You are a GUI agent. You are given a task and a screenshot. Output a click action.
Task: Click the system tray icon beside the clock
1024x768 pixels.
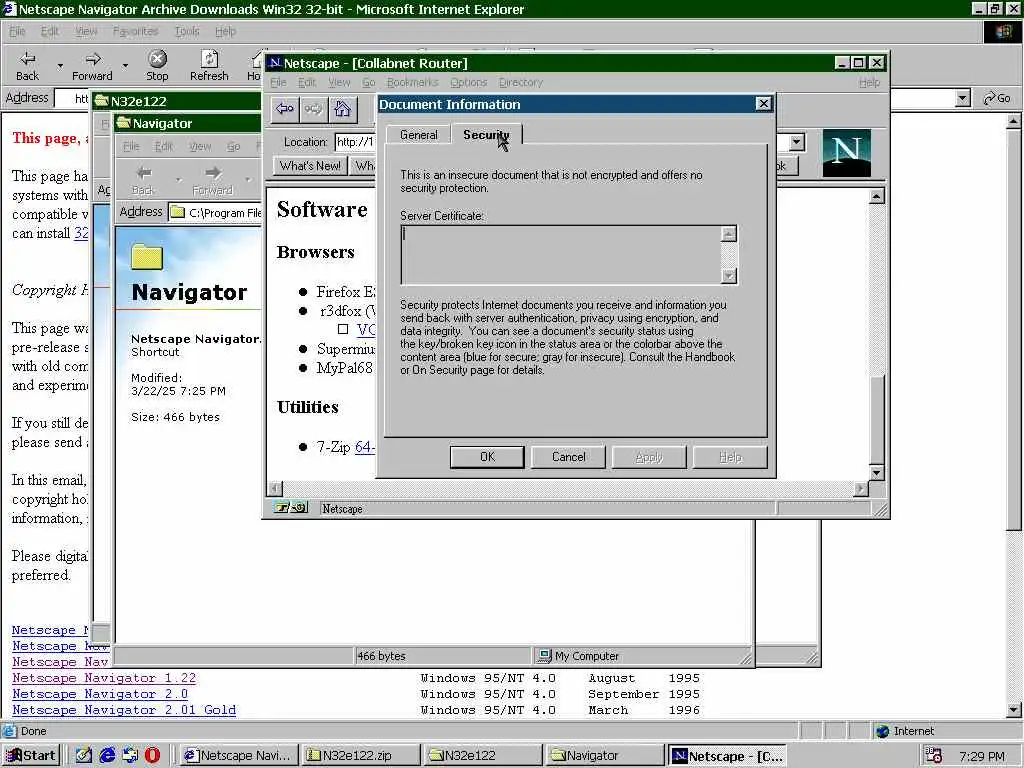934,756
